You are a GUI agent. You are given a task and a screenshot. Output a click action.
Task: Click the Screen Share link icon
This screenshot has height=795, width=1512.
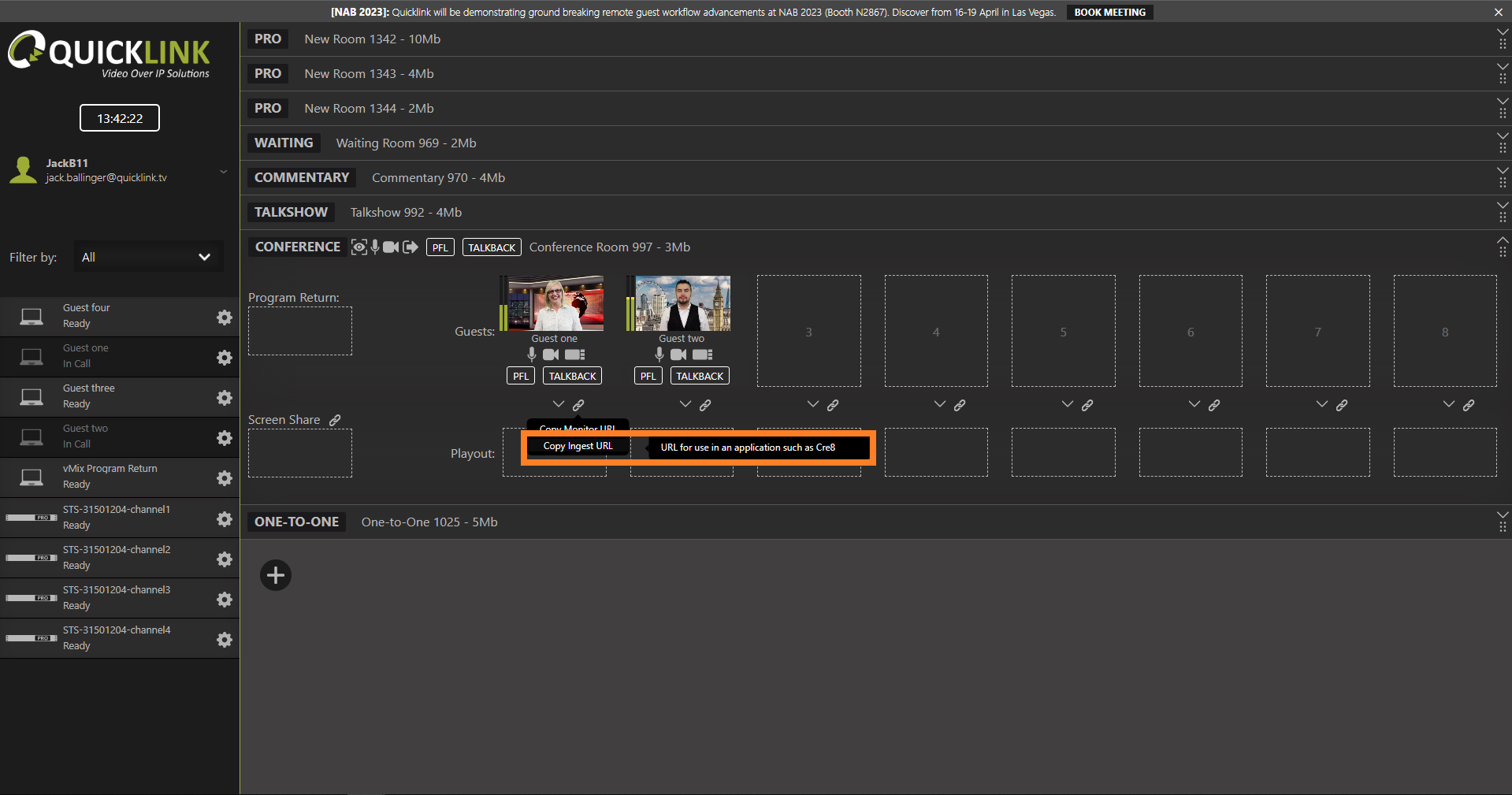[x=335, y=420]
